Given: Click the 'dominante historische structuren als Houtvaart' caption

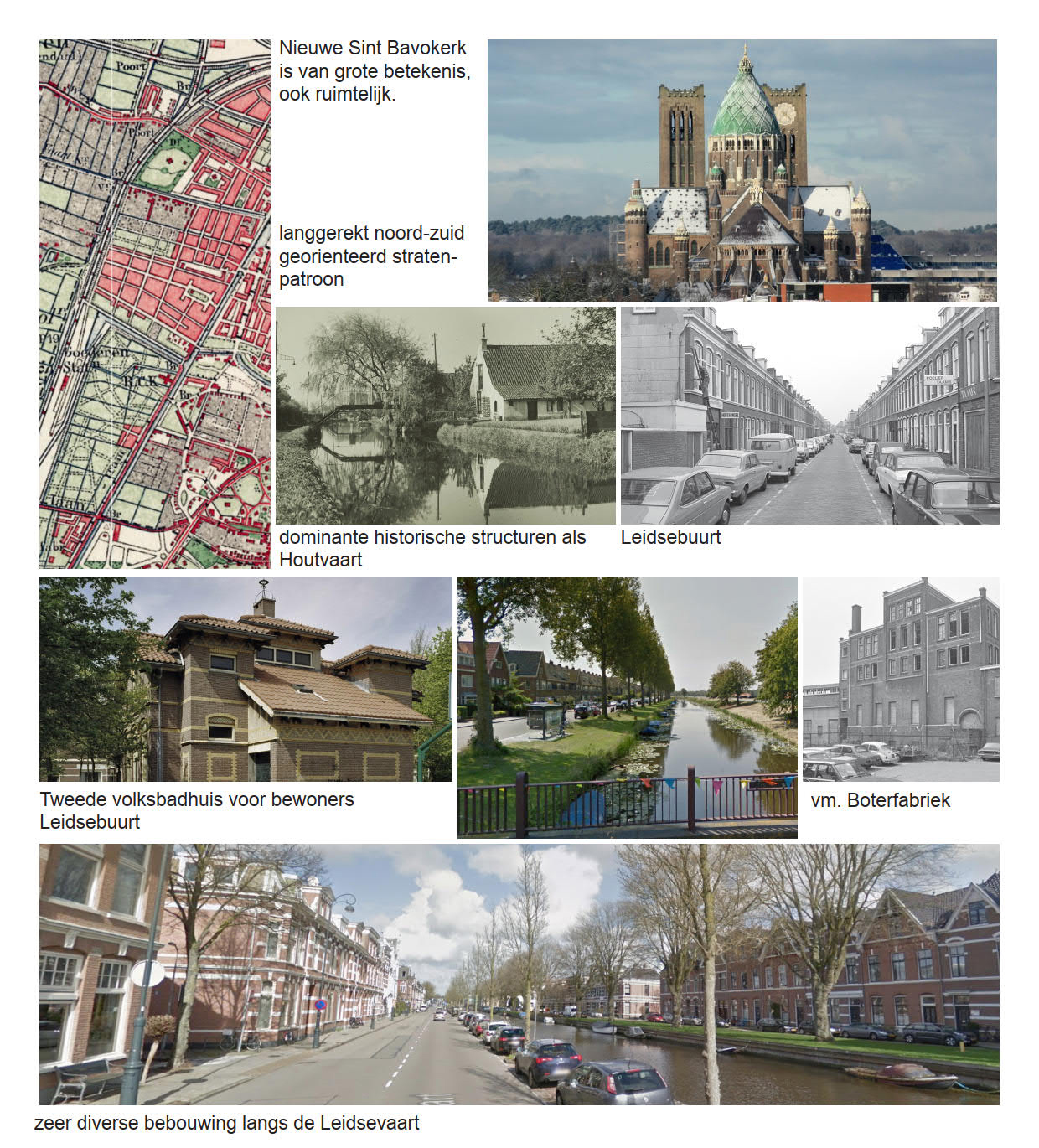Looking at the screenshot, I should (x=432, y=548).
